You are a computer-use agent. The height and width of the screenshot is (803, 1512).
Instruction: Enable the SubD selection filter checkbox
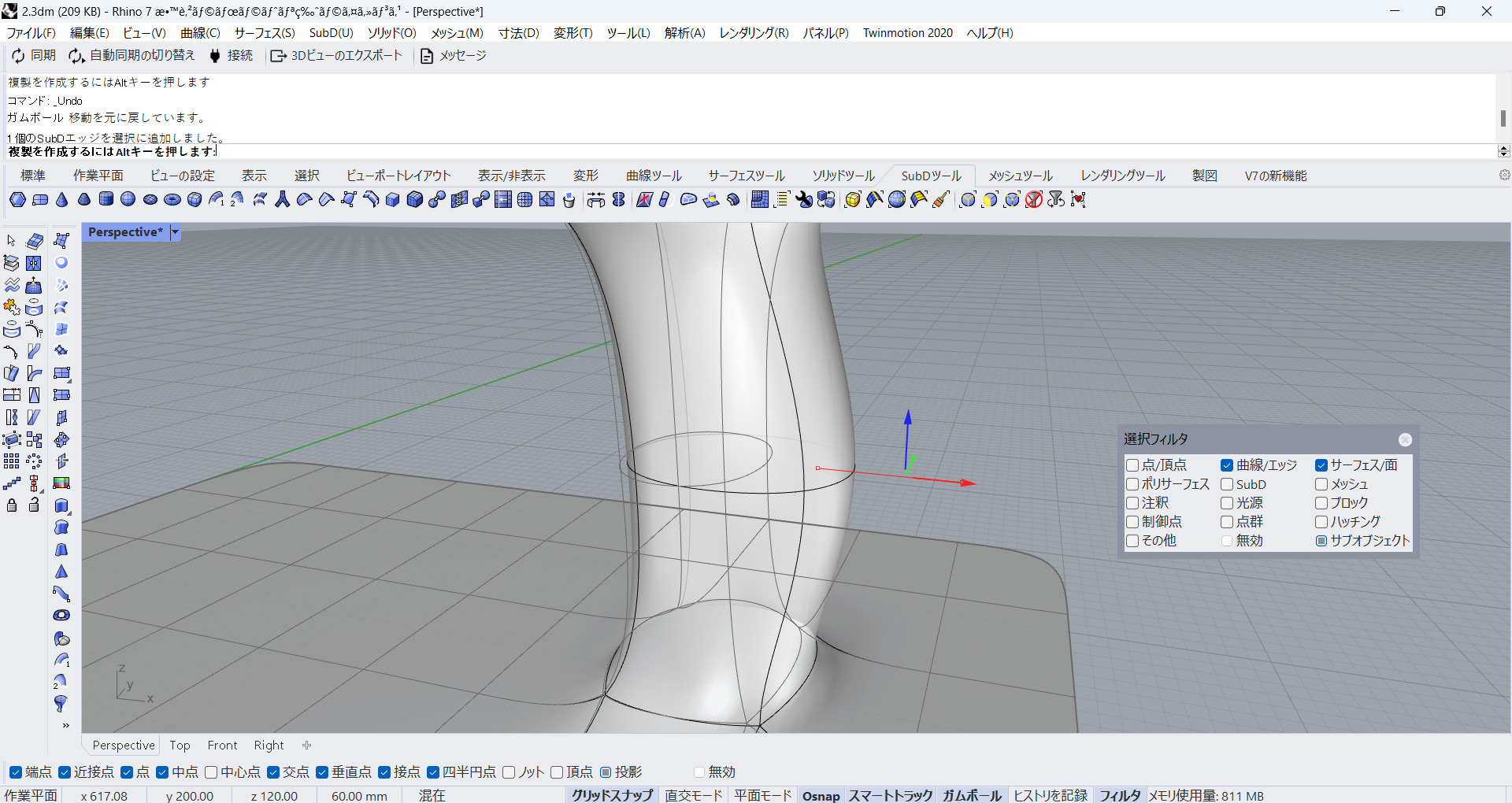pyautogui.click(x=1227, y=484)
